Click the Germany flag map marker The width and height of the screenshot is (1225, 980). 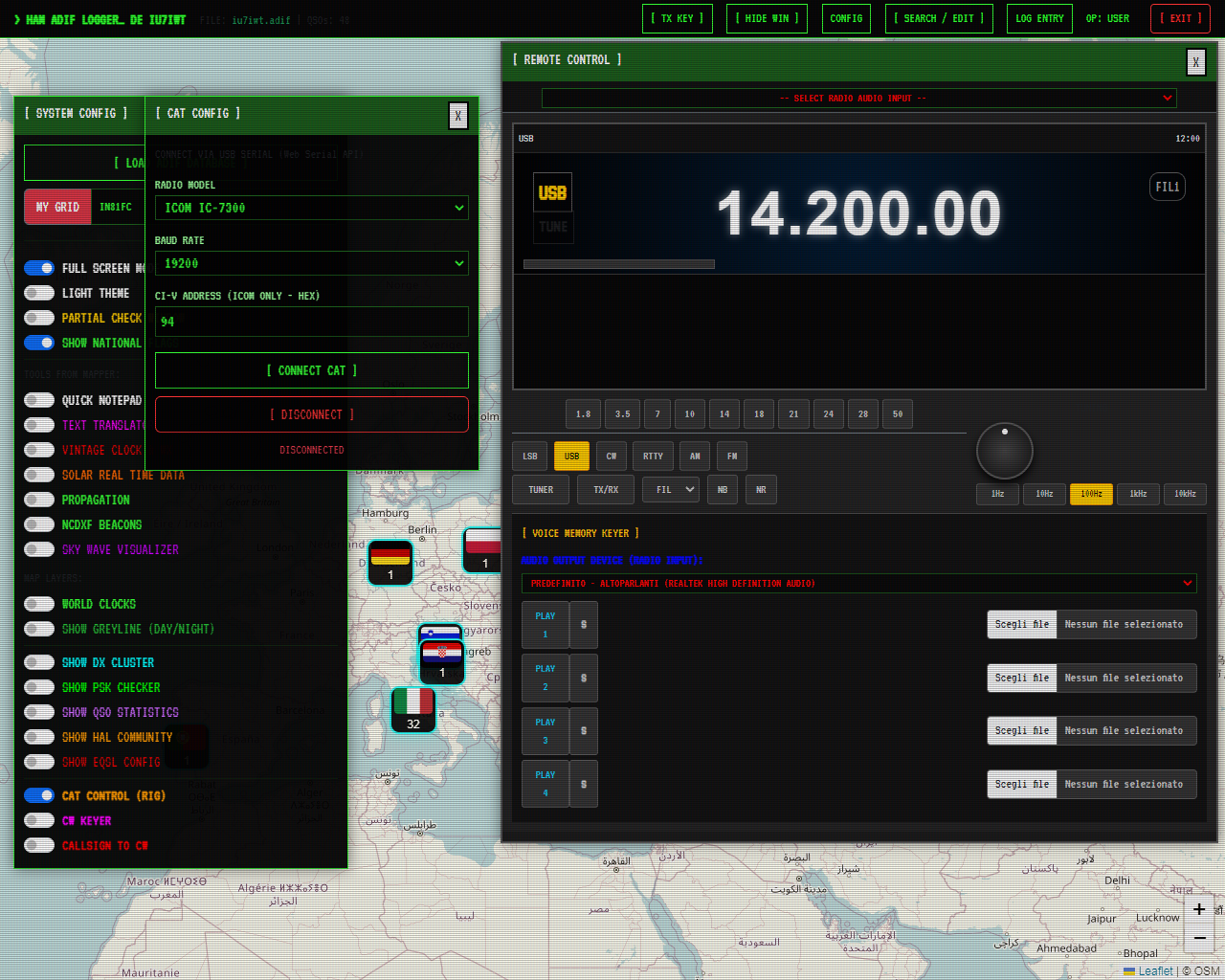pyautogui.click(x=390, y=562)
